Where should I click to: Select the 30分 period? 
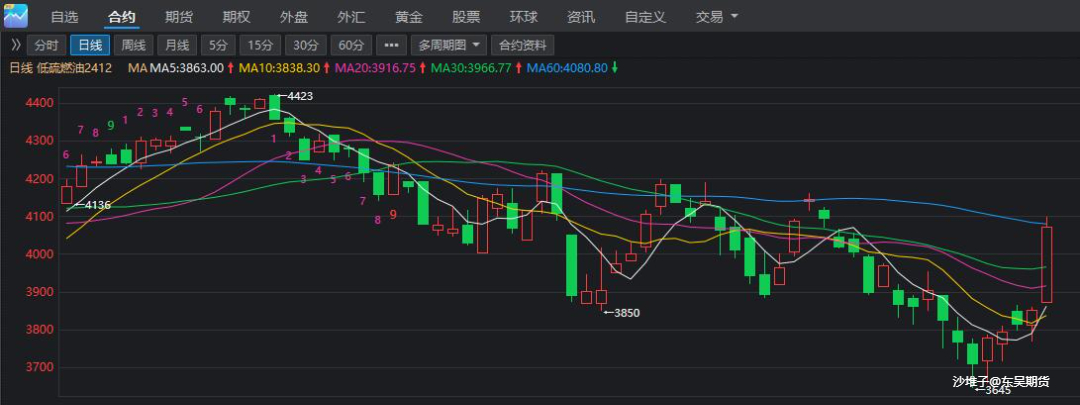tap(306, 45)
